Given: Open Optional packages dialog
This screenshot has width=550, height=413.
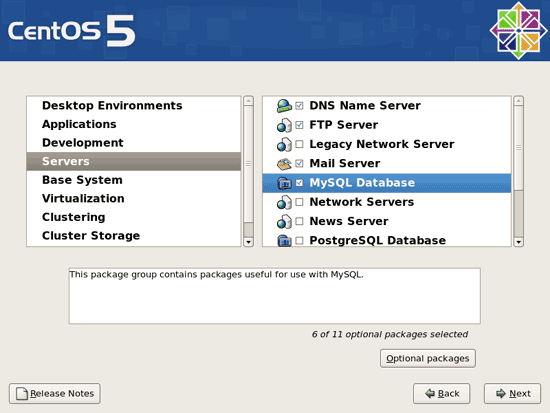Looking at the screenshot, I should (428, 358).
